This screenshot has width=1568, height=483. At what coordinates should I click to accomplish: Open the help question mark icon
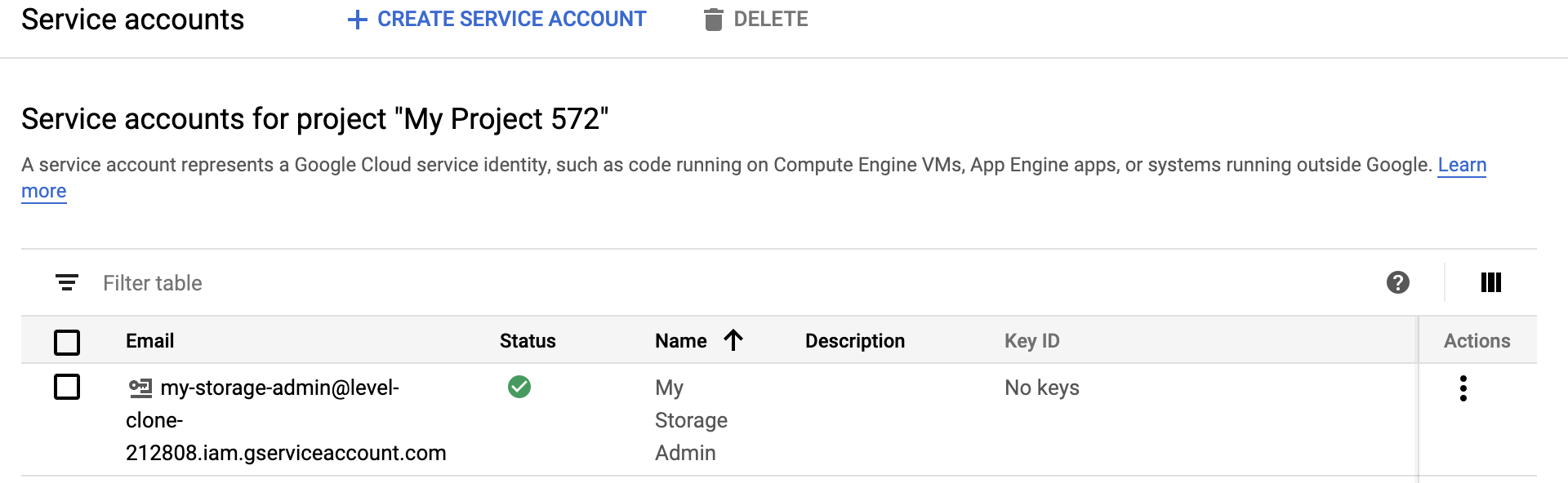click(1398, 283)
